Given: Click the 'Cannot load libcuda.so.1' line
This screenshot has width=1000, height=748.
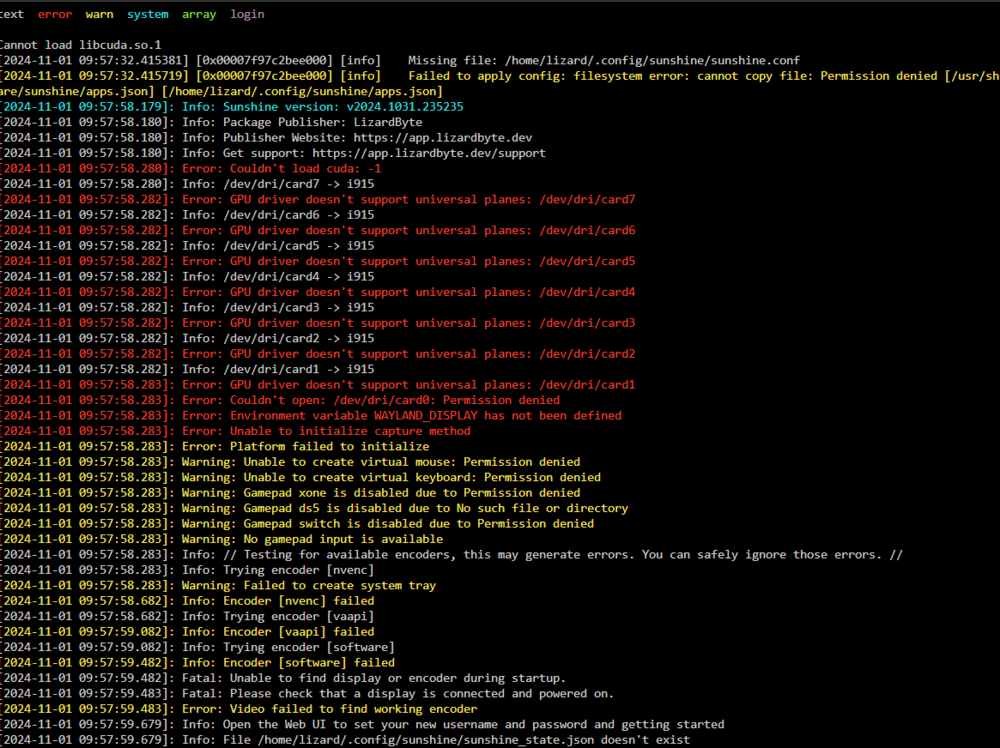Looking at the screenshot, I should [x=80, y=45].
